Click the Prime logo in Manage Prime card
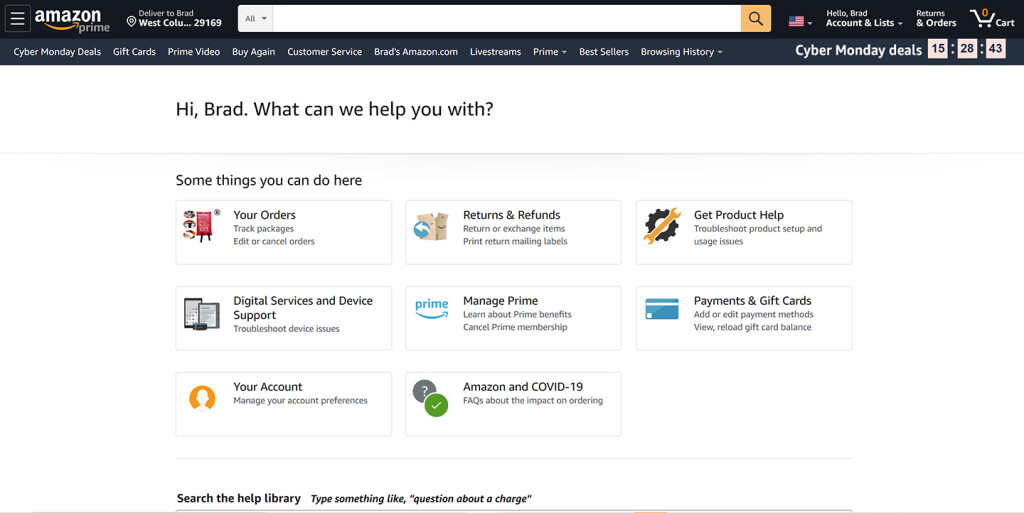This screenshot has width=1024, height=513. [x=432, y=309]
